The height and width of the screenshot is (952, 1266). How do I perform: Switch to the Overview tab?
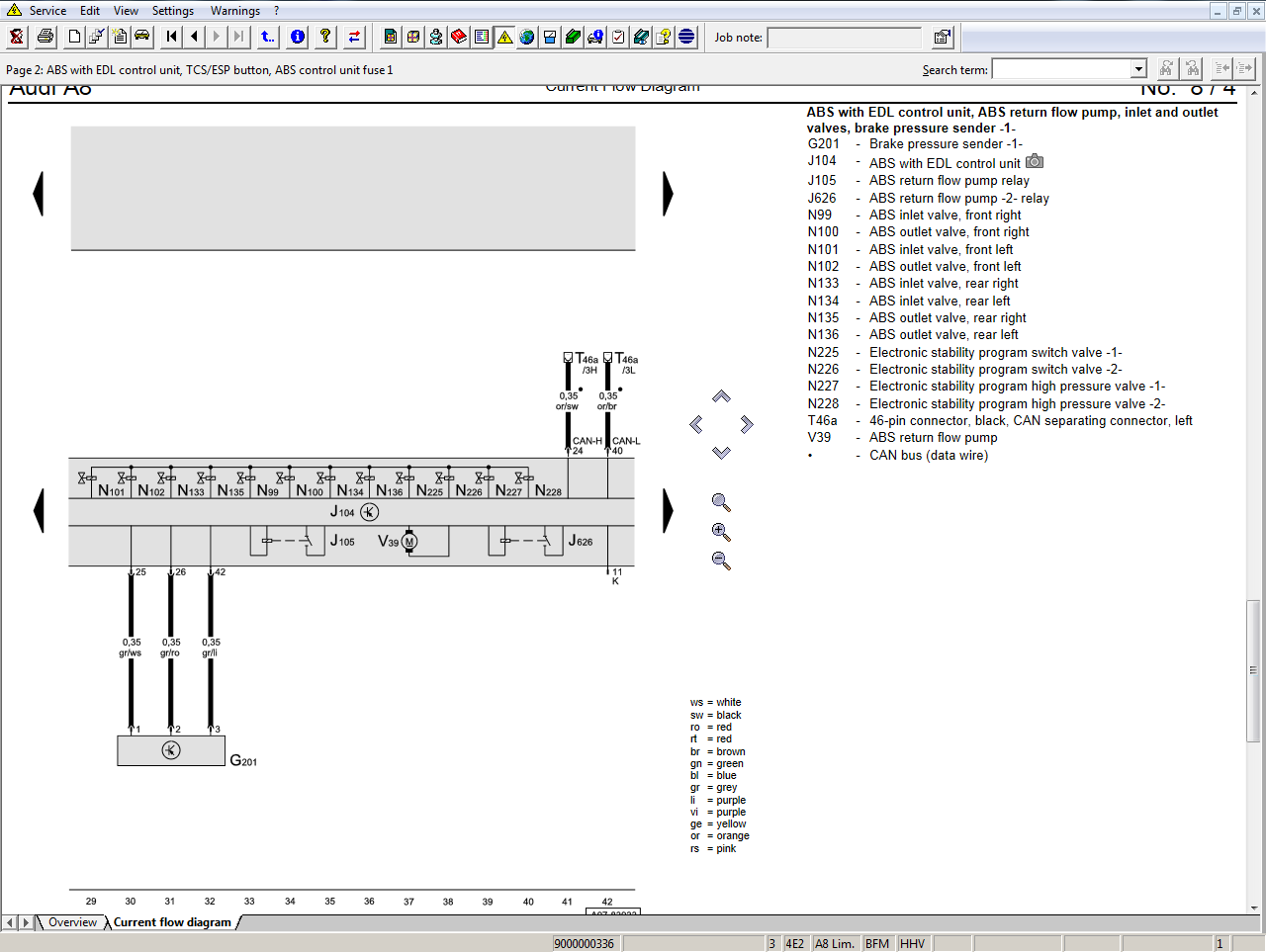pos(72,922)
